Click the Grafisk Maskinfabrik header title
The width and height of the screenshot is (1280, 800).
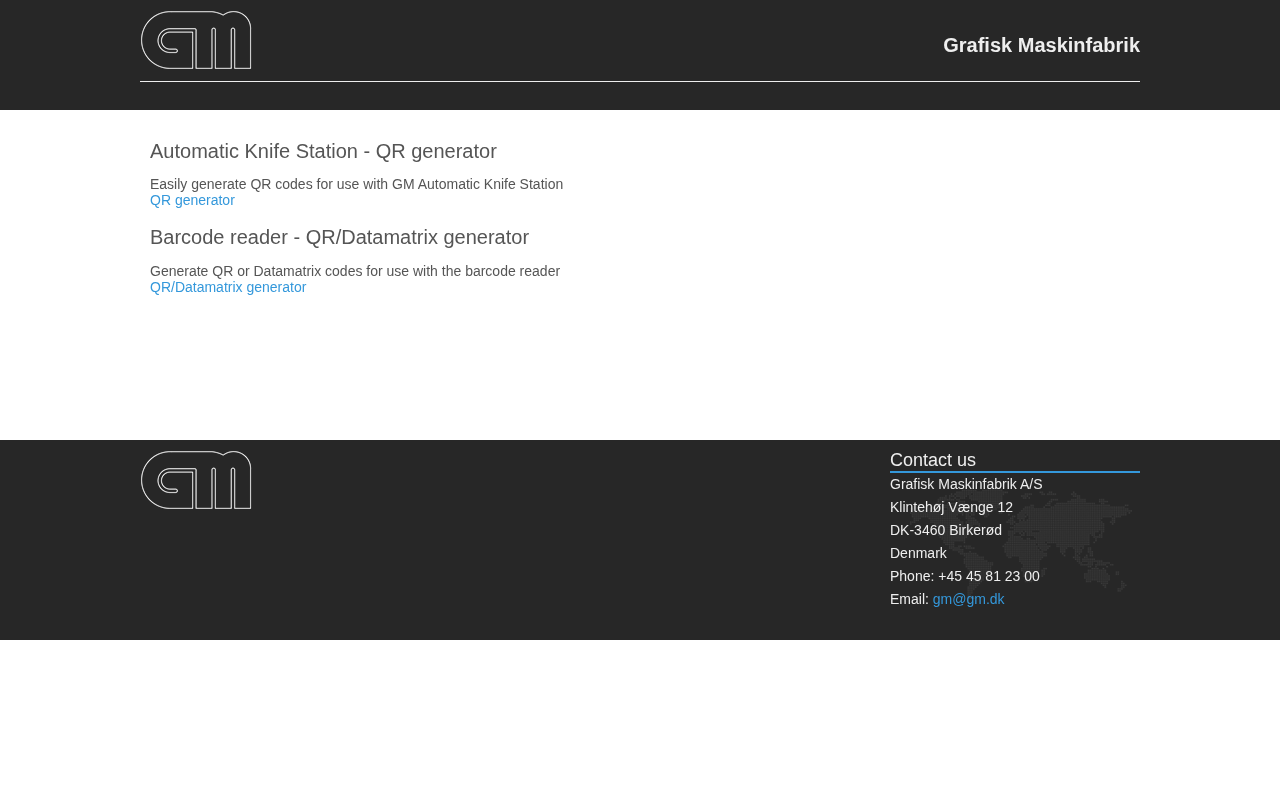click(1041, 45)
